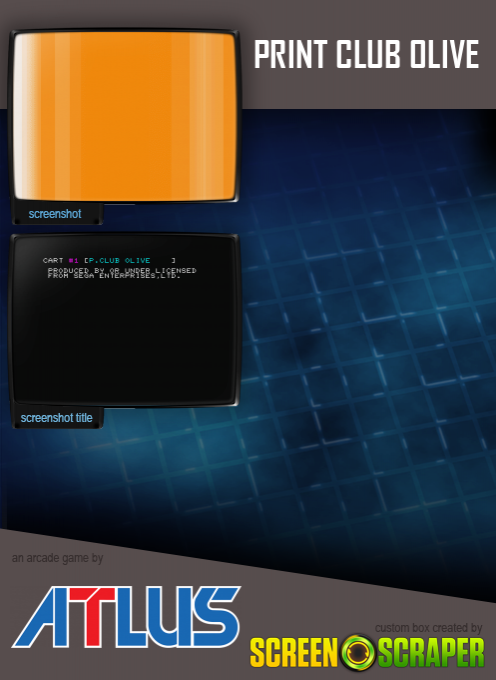Click the S letter of Atlus logo
Viewport: 496px width, 680px height.
215,616
